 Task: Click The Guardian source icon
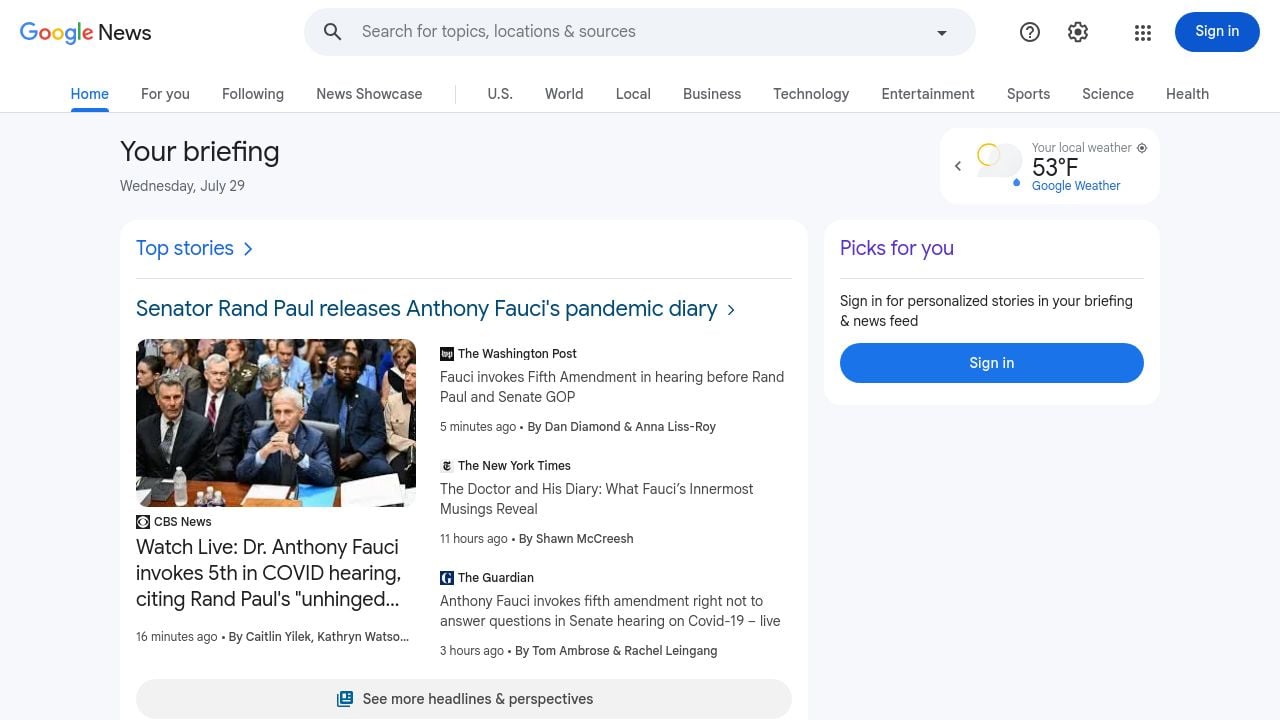coord(447,578)
